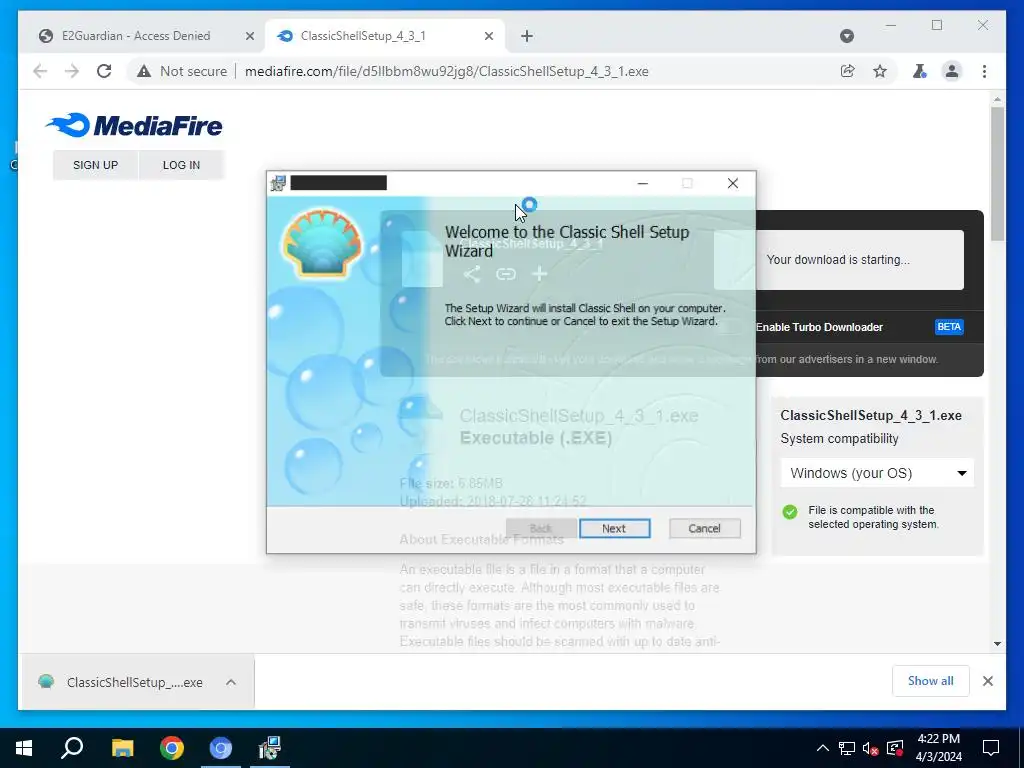
Task: Open the tab search dropdown in Chrome
Action: pos(846,36)
